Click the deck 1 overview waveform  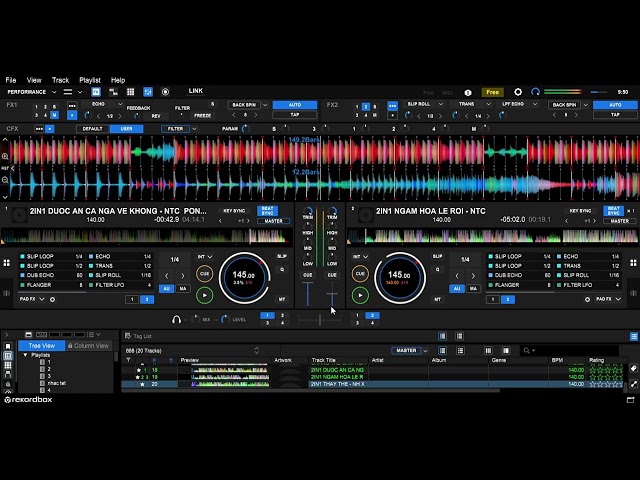[x=147, y=236]
